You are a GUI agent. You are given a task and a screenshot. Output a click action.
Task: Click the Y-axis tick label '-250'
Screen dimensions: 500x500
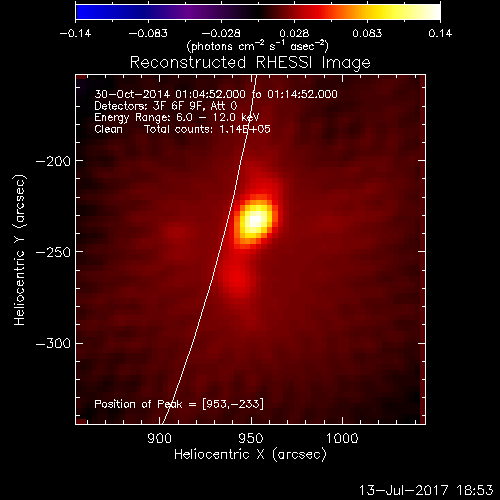53,252
